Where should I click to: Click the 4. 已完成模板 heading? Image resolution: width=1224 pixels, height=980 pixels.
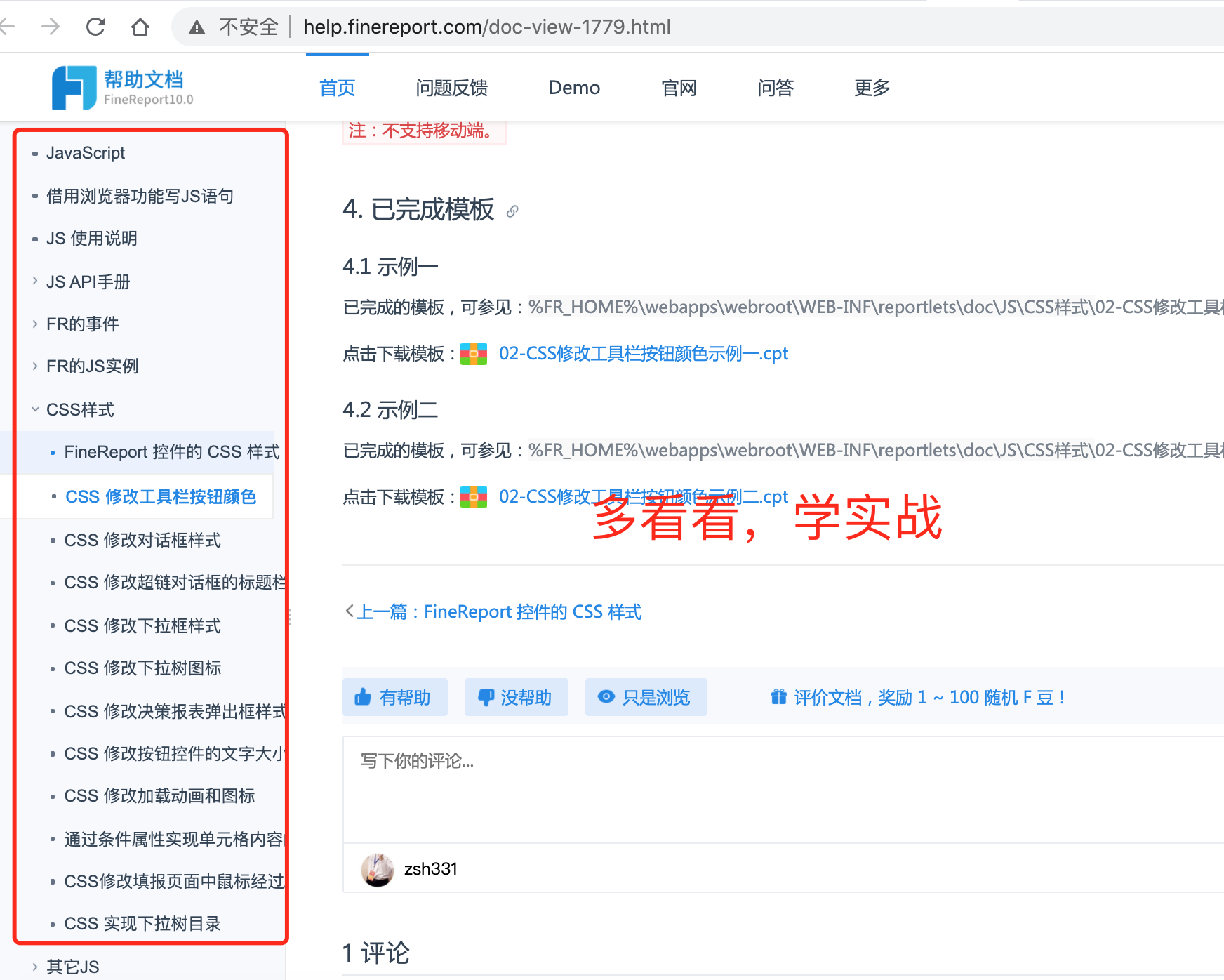click(x=418, y=209)
